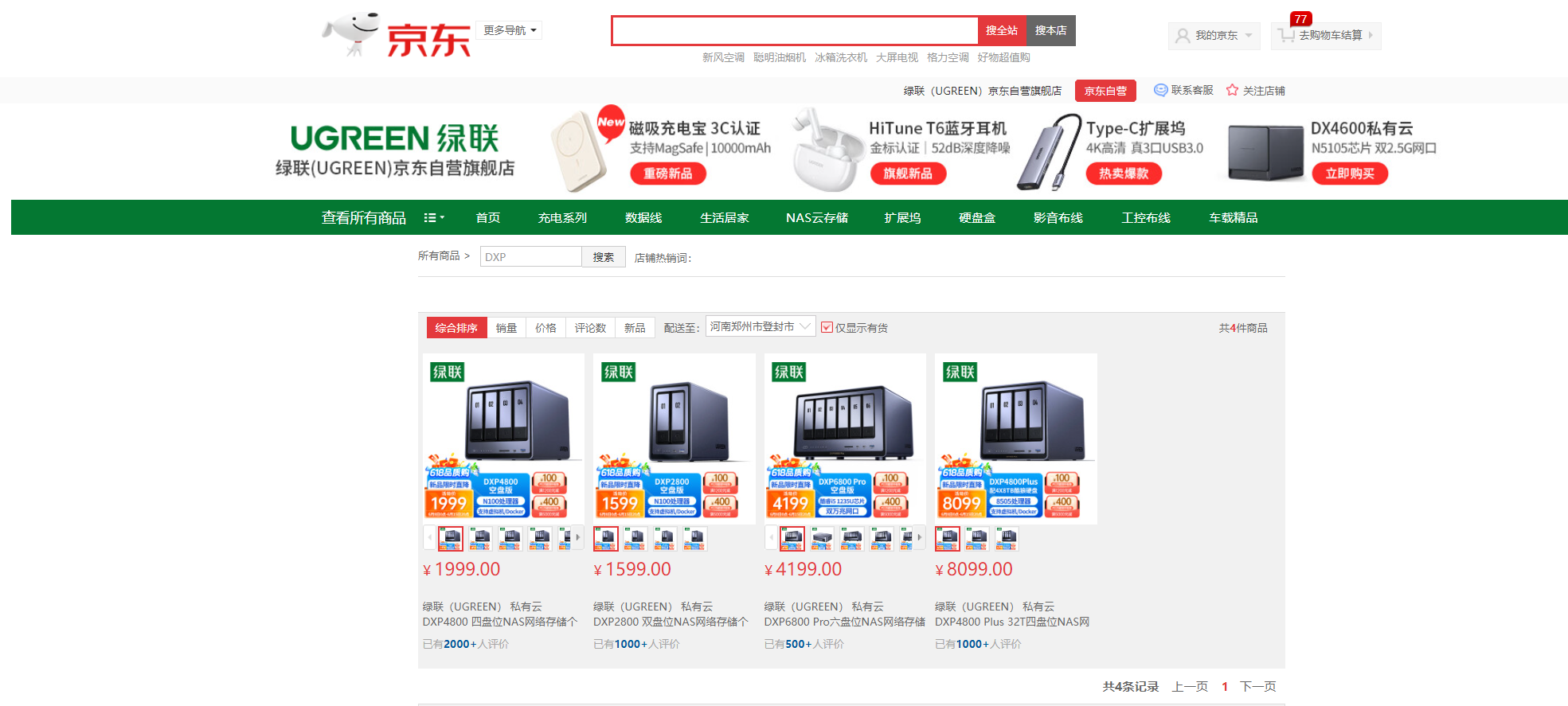The height and width of the screenshot is (706, 1568).
Task: Open the 生活居家 nav menu item
Action: pos(725,218)
